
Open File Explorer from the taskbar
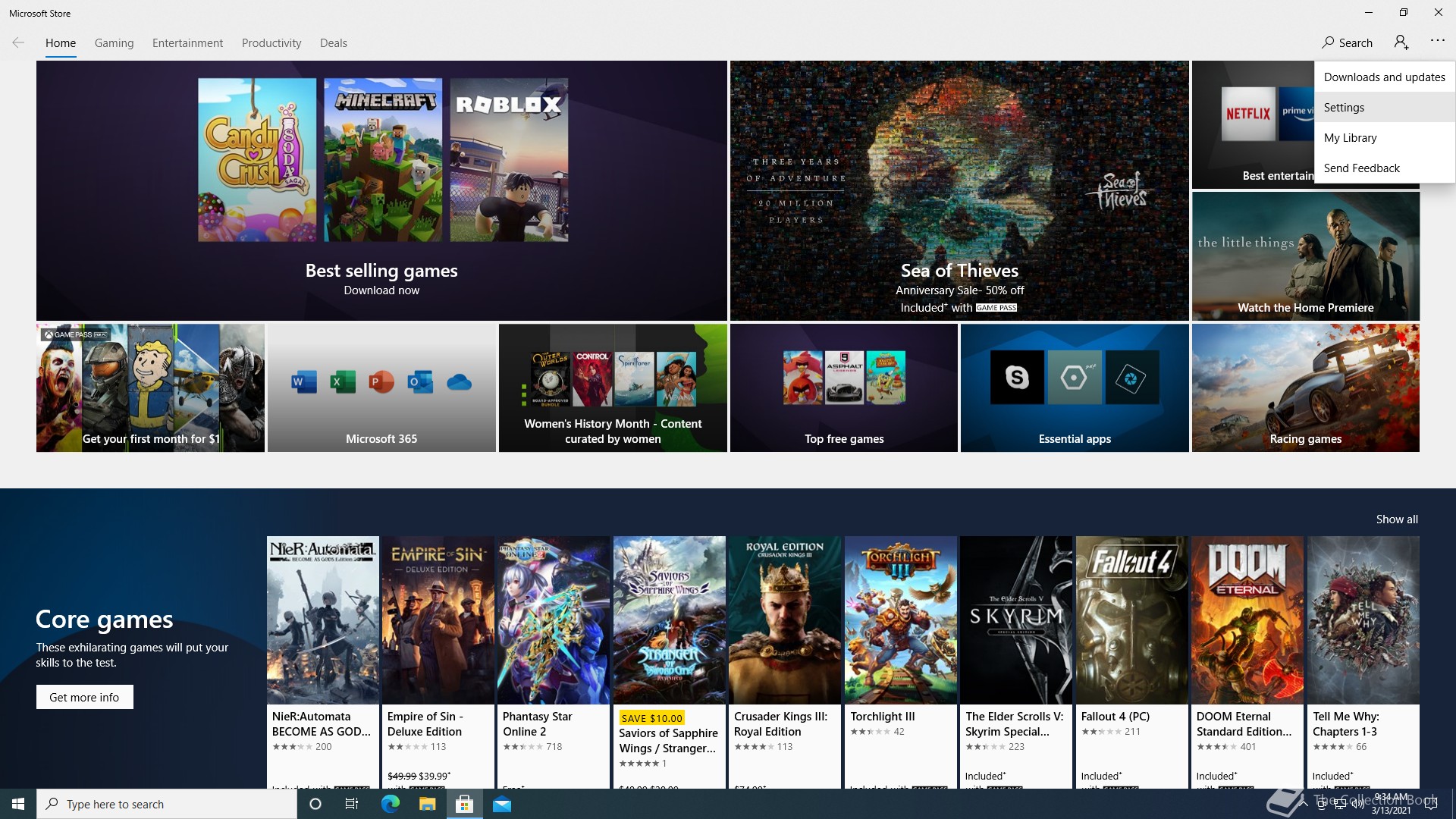pyautogui.click(x=427, y=804)
